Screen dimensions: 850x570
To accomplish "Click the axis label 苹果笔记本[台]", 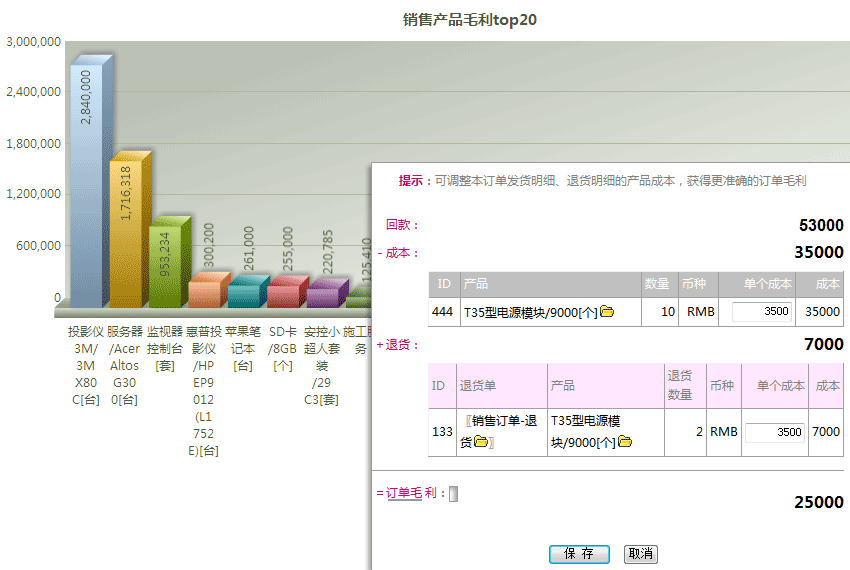I will click(x=243, y=348).
